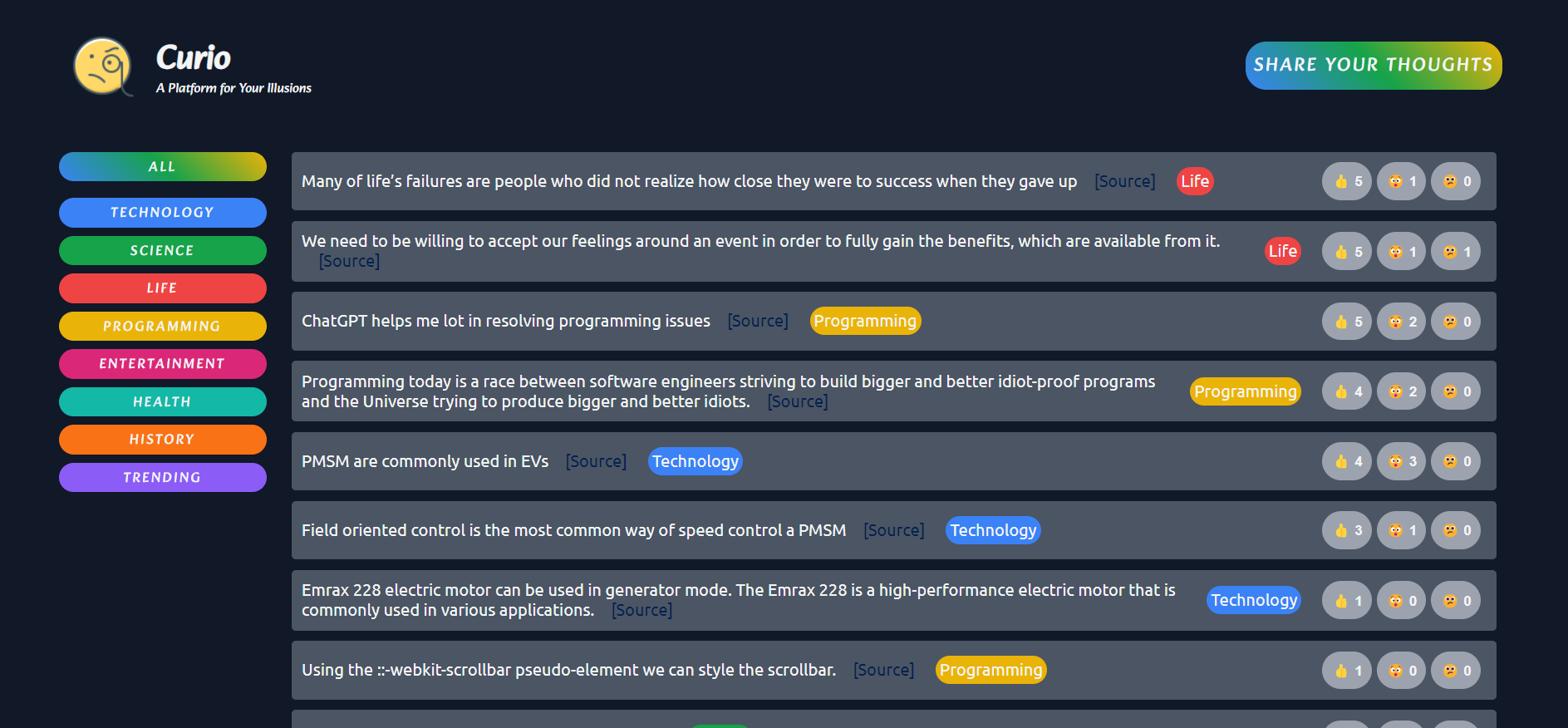Thumbs-up the life's failures quote
This screenshot has width=1568, height=728.
pos(1347,181)
